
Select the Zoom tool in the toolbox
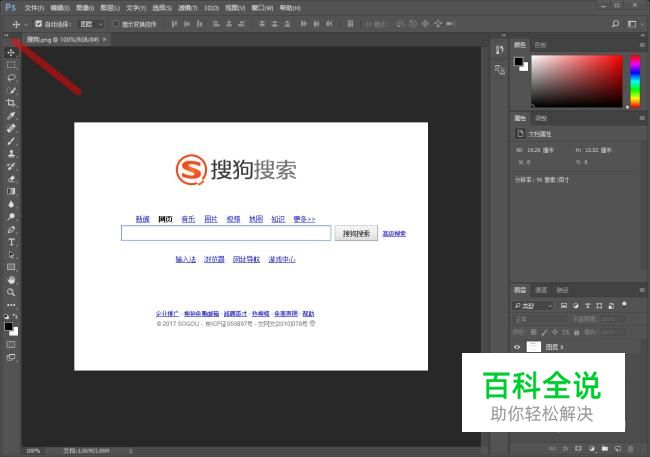click(11, 292)
